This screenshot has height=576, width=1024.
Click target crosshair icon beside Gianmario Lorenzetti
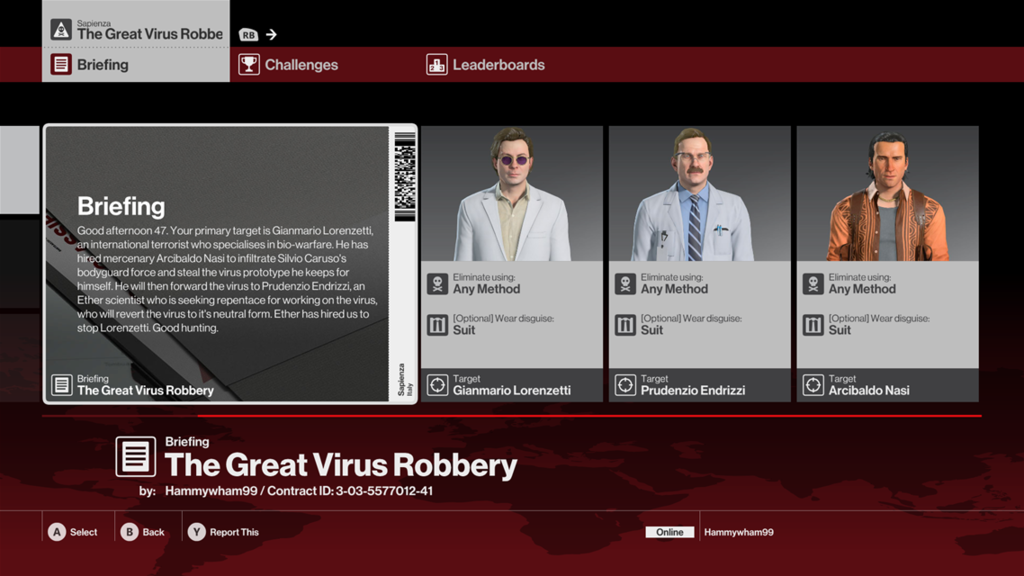pos(438,385)
